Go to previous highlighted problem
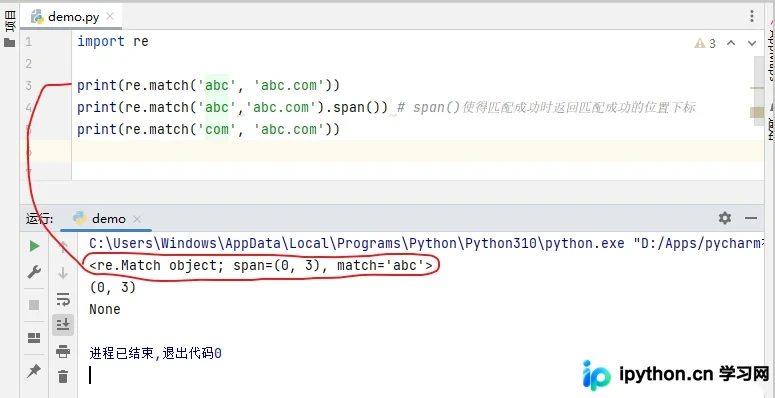 731,43
